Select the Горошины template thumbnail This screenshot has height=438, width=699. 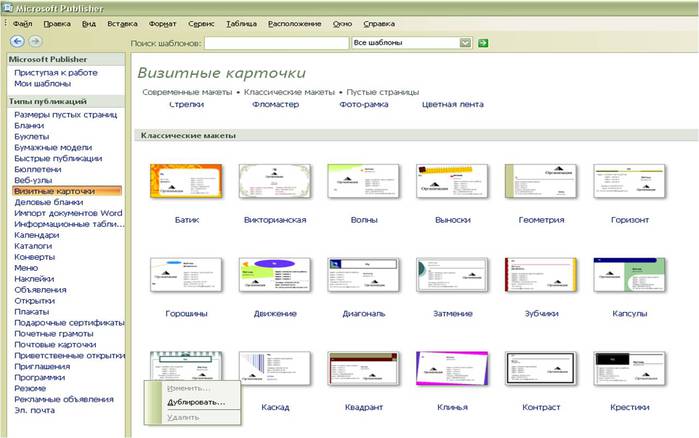pyautogui.click(x=186, y=275)
